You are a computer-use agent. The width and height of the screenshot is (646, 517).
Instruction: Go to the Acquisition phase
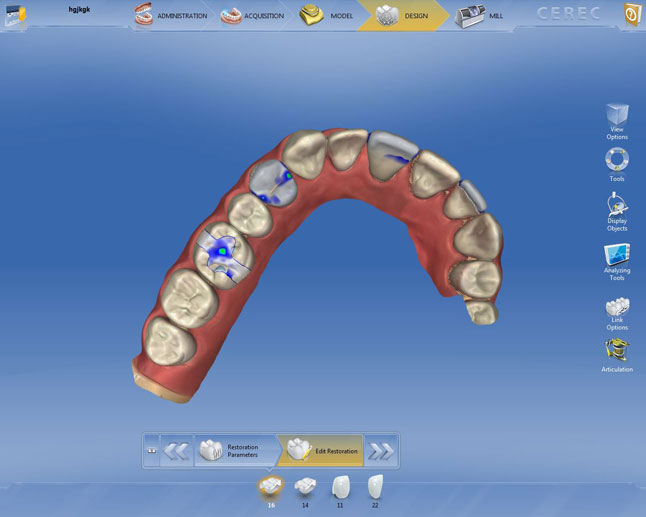tap(252, 16)
